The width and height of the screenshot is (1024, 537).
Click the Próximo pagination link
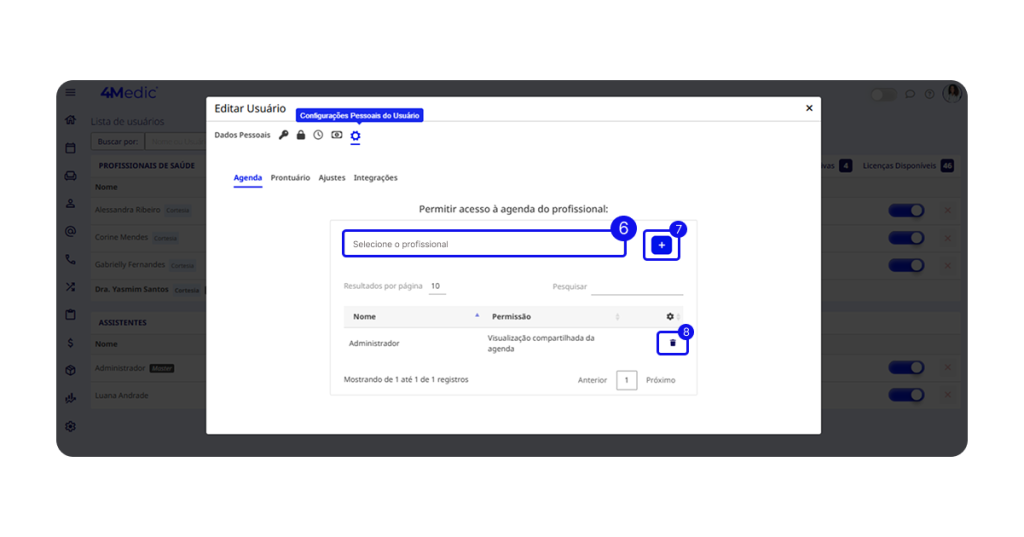pyautogui.click(x=660, y=380)
